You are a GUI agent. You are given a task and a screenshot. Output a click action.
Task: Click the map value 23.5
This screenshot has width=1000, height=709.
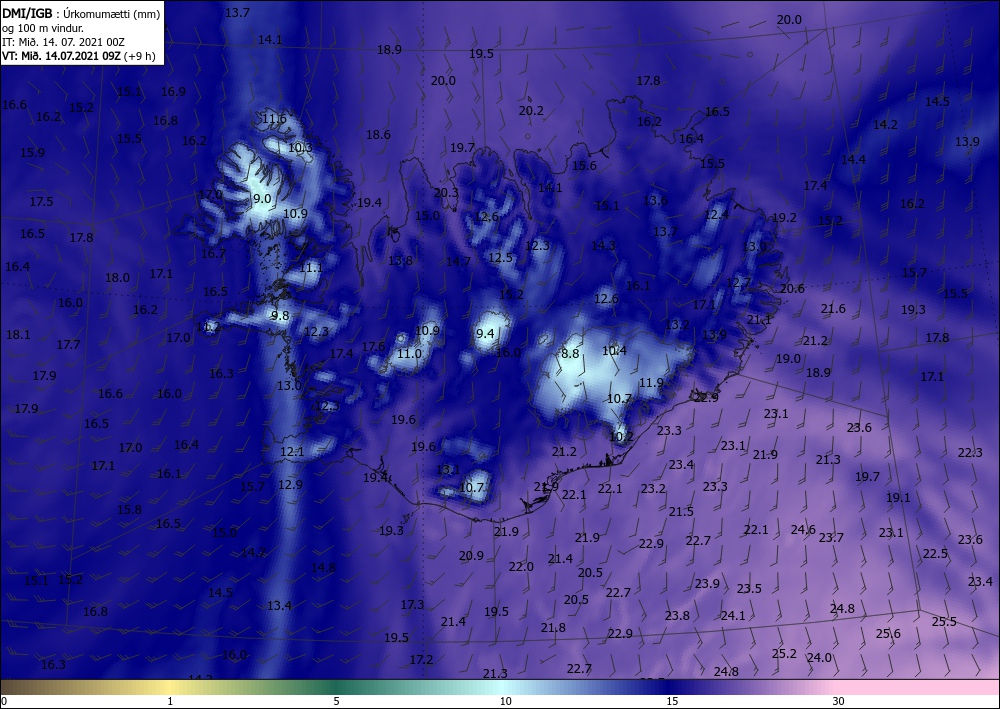tap(749, 588)
